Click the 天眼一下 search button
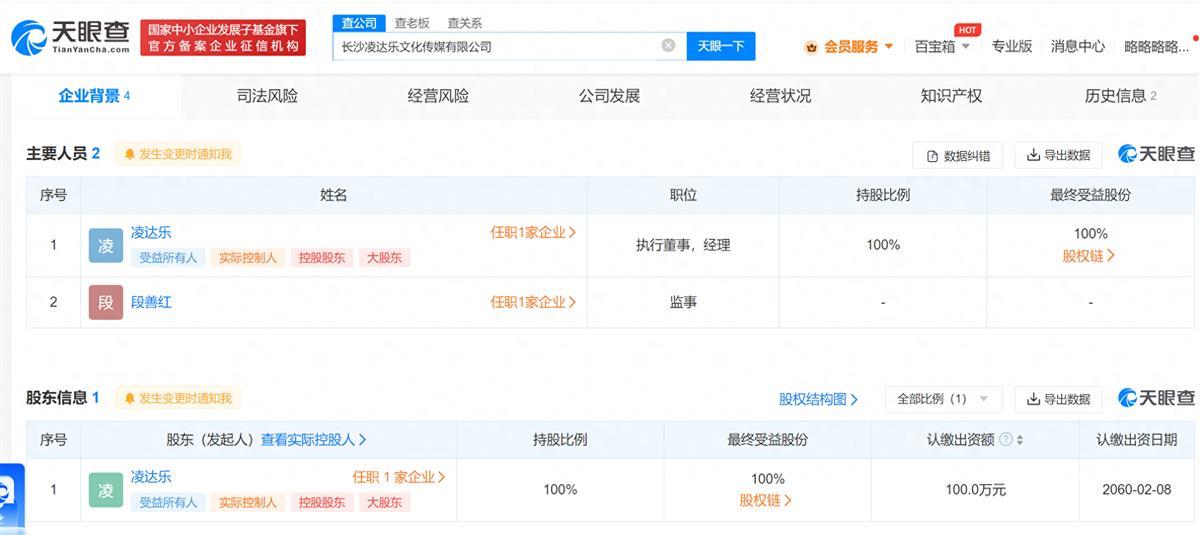This screenshot has height=535, width=1200. coord(720,46)
